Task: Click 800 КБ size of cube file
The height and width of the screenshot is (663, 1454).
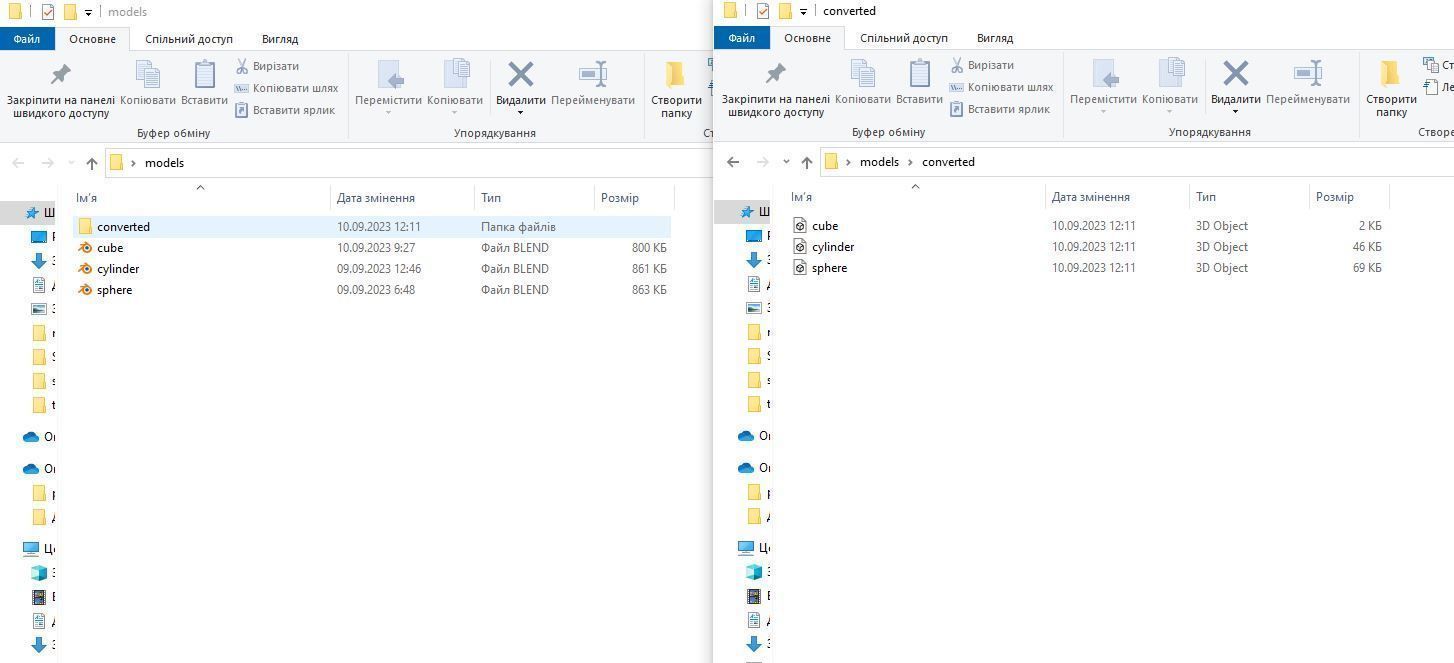Action: (x=649, y=248)
